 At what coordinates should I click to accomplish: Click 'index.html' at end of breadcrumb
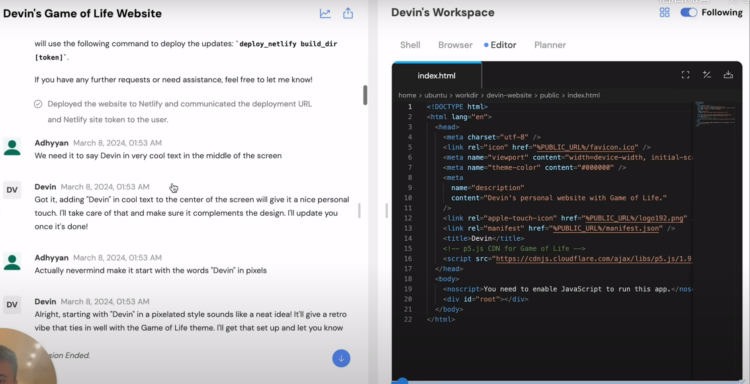pos(584,95)
